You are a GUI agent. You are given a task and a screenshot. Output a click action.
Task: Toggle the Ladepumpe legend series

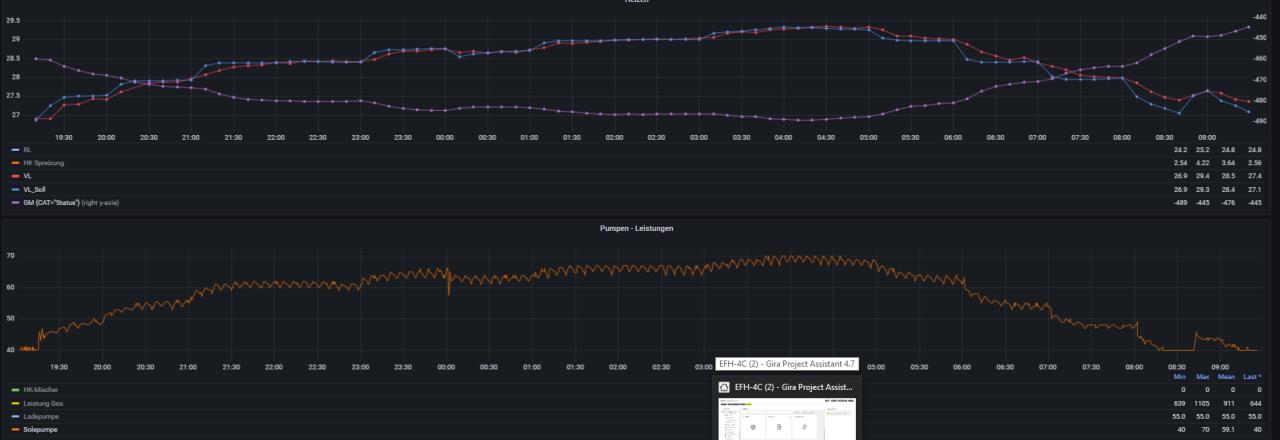39,415
